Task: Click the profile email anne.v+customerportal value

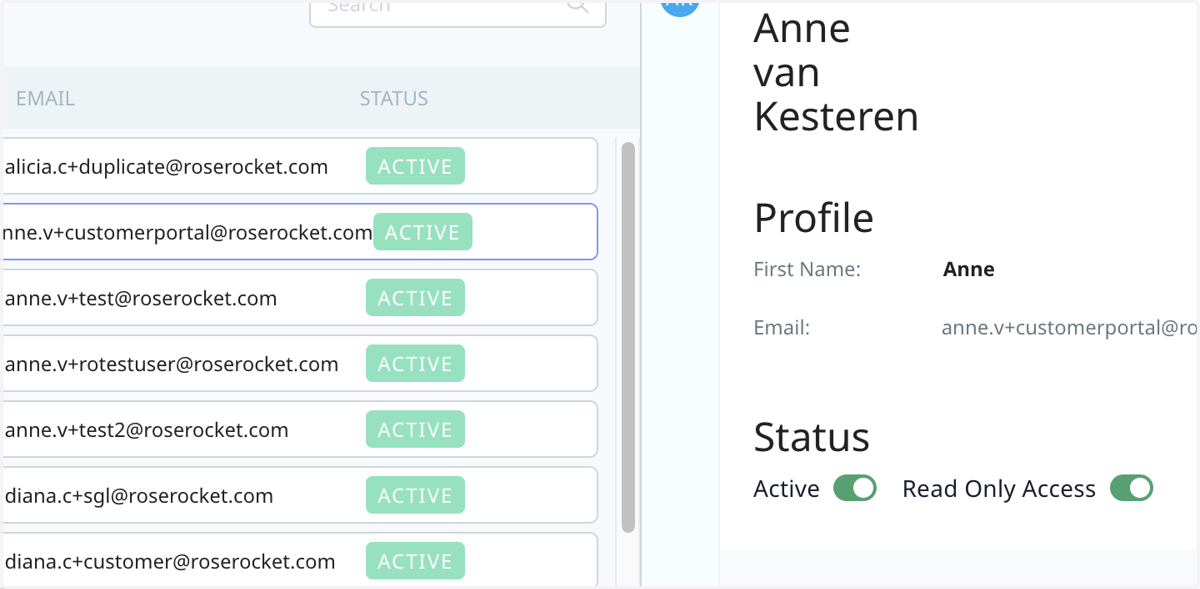Action: click(x=1070, y=328)
